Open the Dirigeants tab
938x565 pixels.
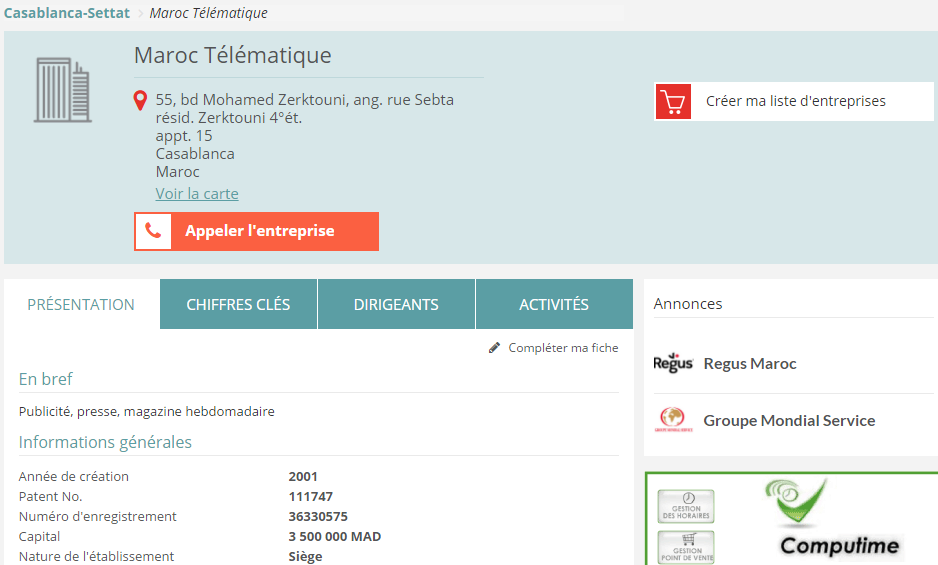(396, 304)
